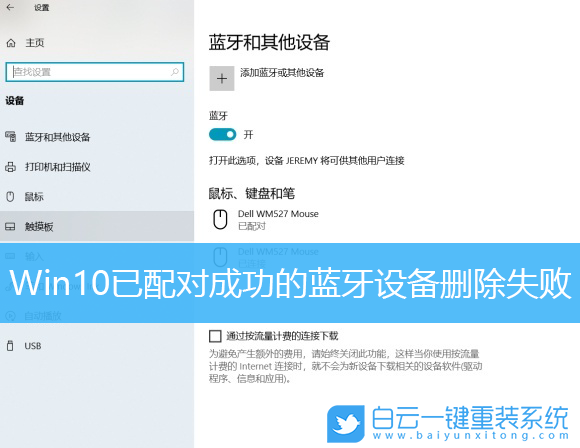This screenshot has width=580, height=448.
Task: Click the JEREMY discoverable device text
Action: [306, 161]
